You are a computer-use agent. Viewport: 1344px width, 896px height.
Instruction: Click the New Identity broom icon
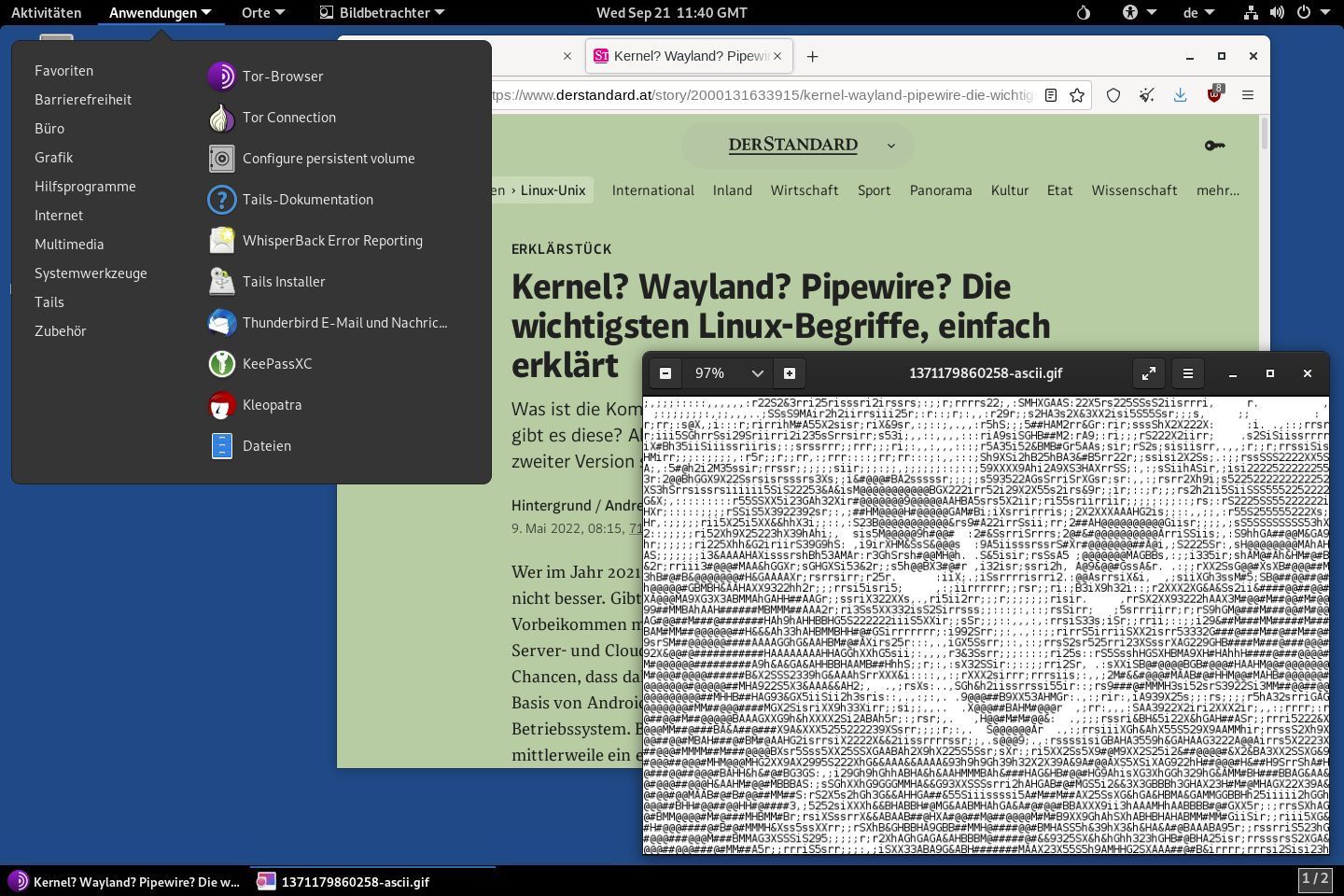(1147, 94)
